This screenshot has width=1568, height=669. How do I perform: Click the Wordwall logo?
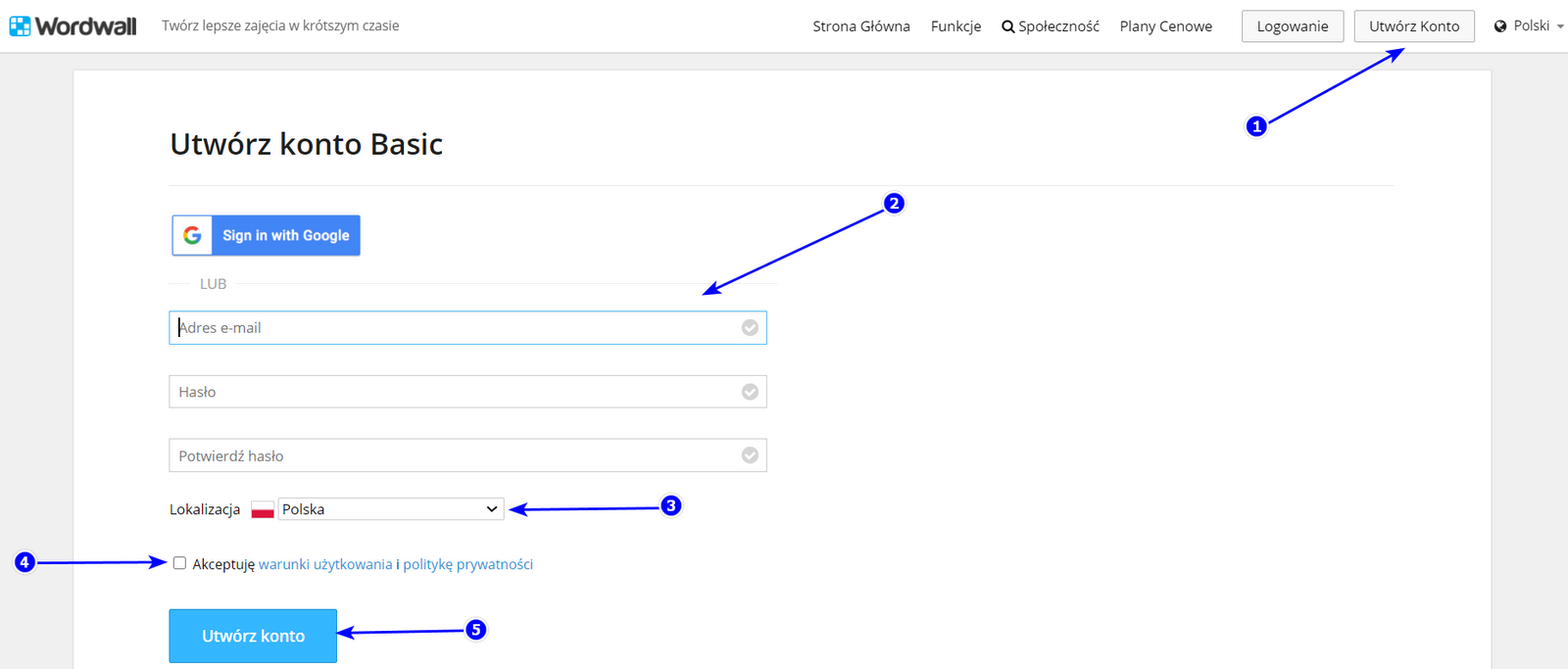click(73, 26)
